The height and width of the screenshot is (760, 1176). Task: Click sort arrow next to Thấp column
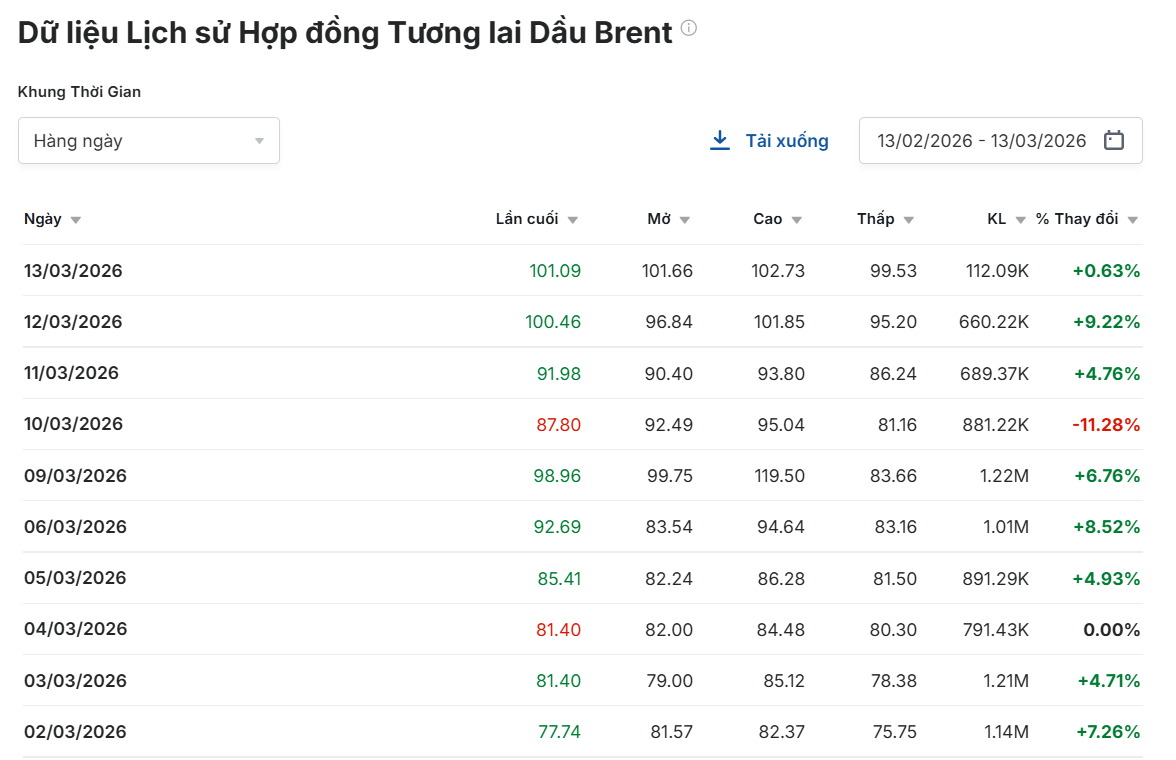pos(908,220)
